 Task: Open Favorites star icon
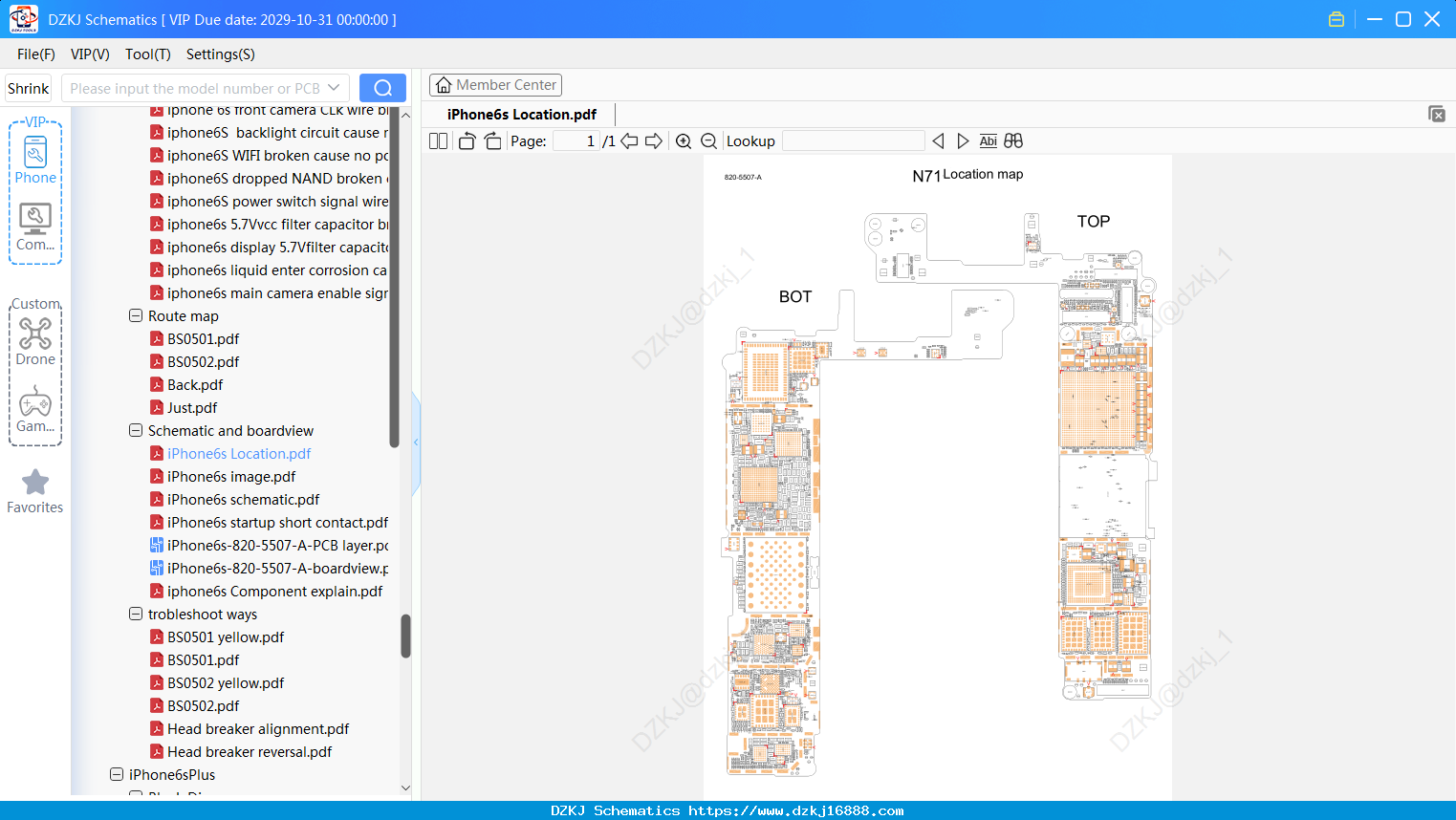point(35,491)
